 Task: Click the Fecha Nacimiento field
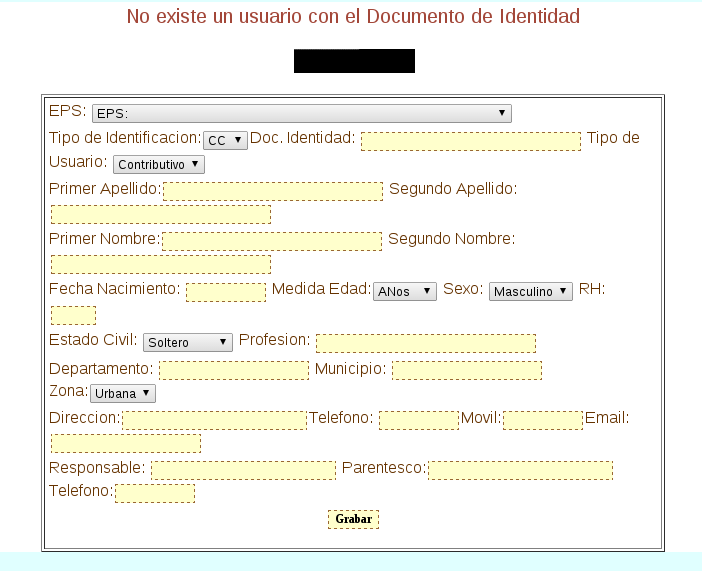[x=226, y=292]
